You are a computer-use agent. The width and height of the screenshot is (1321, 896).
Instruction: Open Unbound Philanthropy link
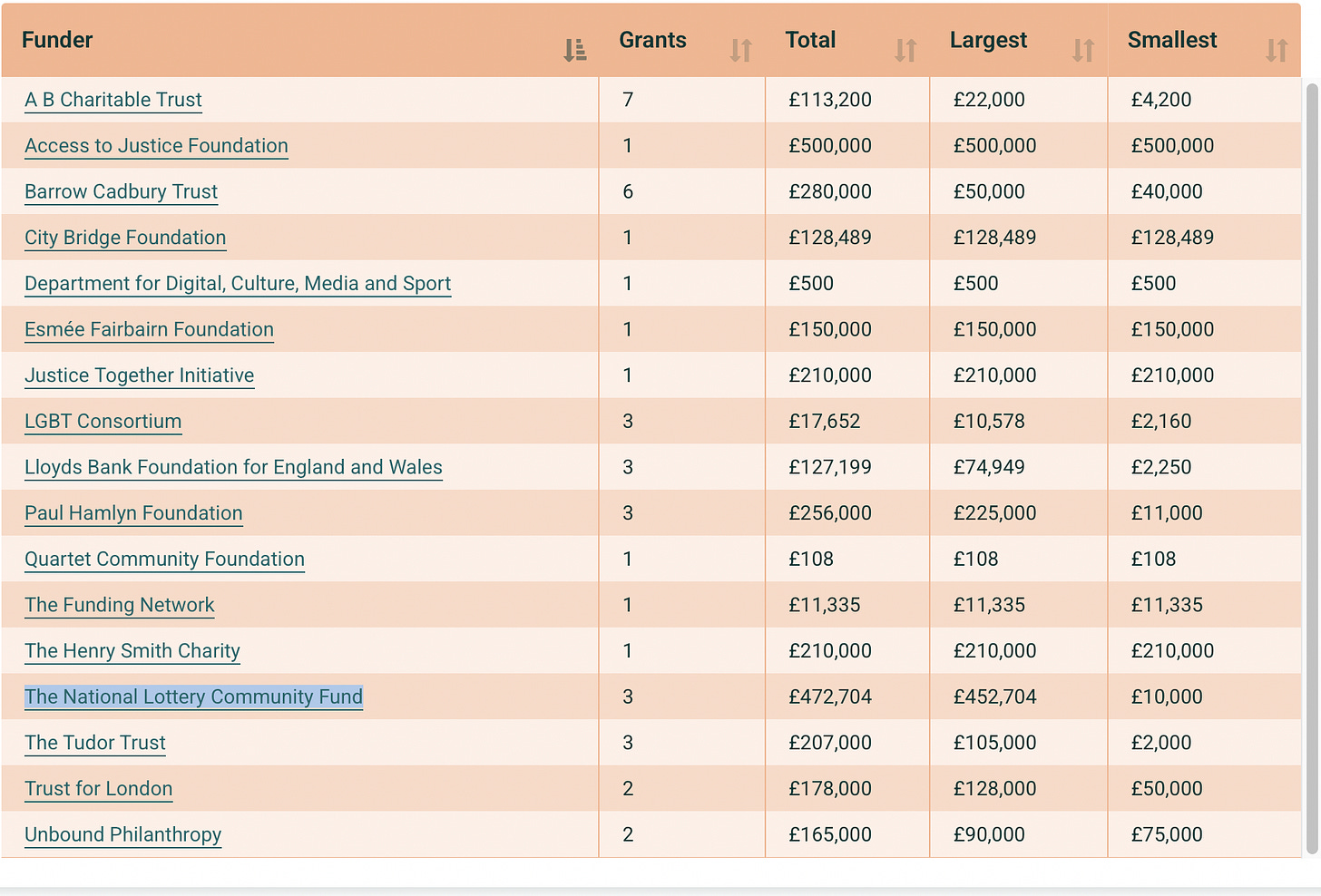[122, 834]
